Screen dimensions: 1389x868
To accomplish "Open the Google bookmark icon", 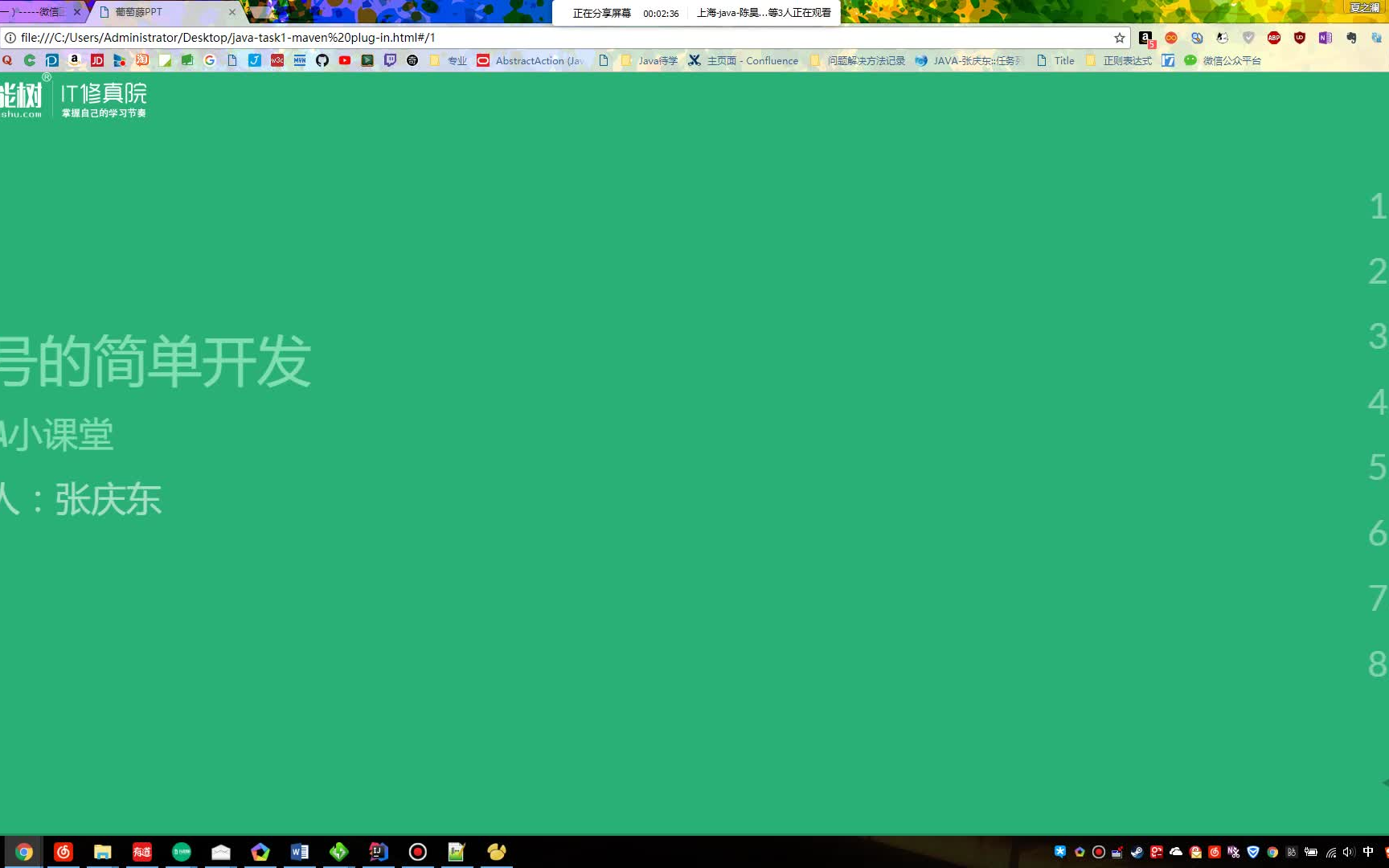I will pyautogui.click(x=210, y=60).
